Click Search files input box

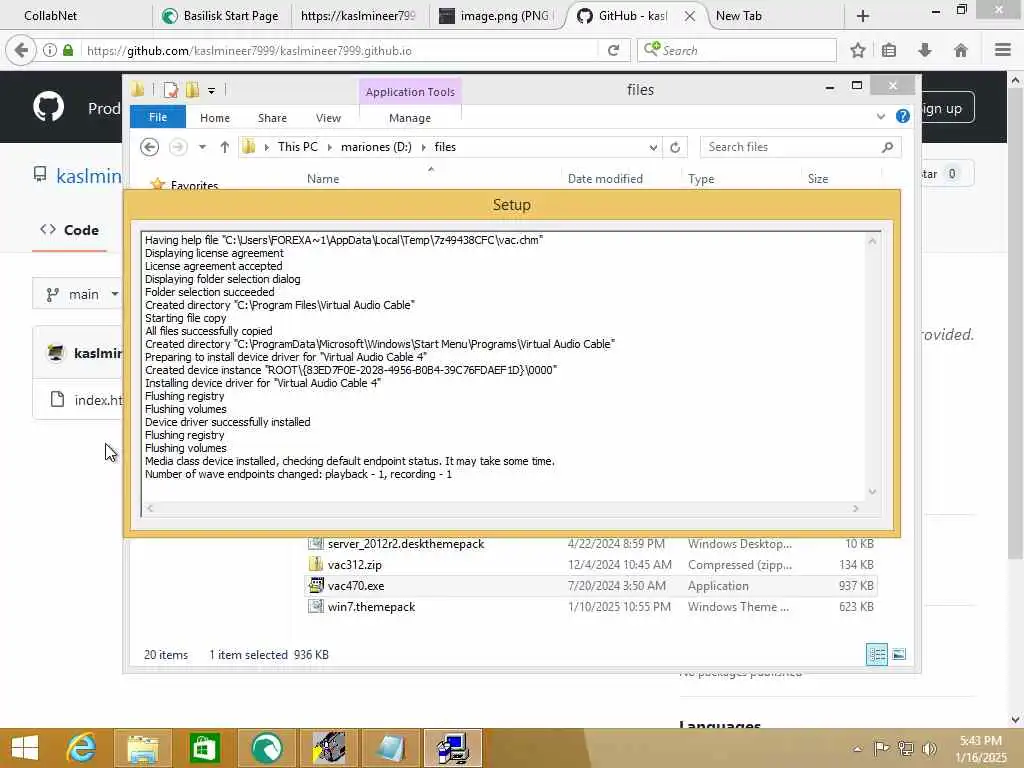(792, 147)
